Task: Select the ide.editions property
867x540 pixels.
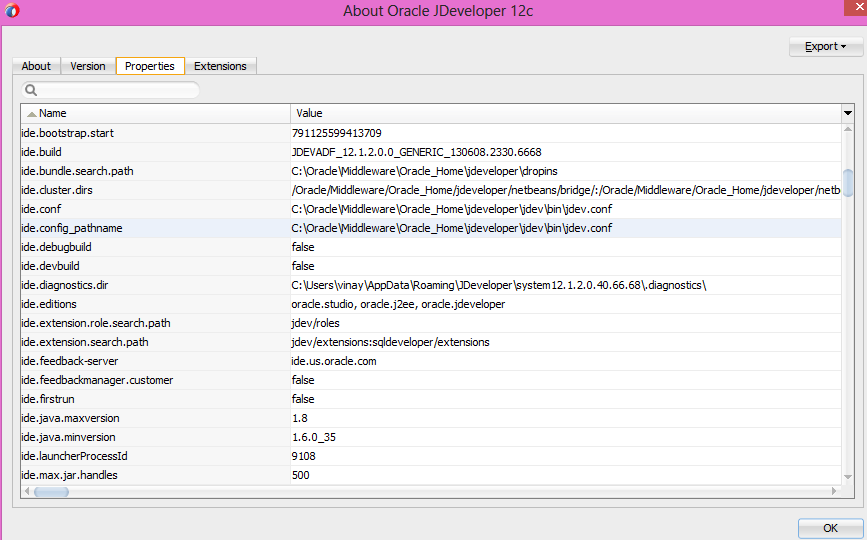Action: coord(49,304)
